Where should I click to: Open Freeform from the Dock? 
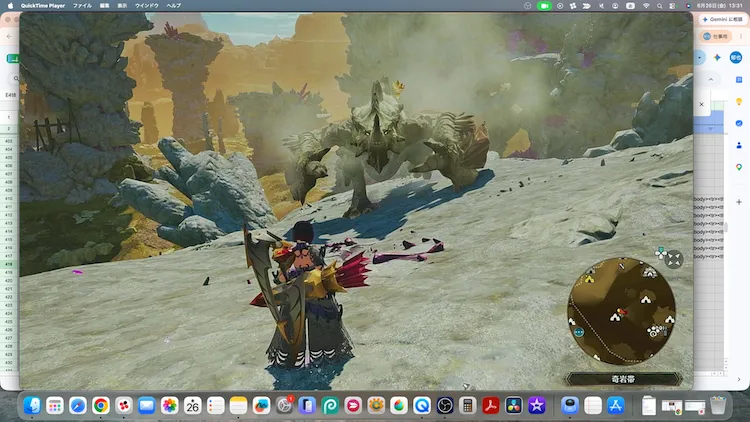coord(261,406)
